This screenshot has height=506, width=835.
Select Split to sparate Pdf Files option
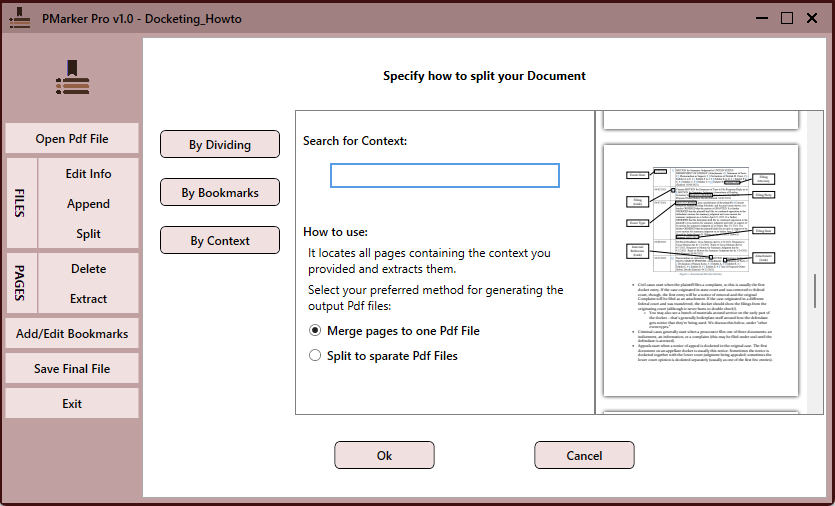383,356
